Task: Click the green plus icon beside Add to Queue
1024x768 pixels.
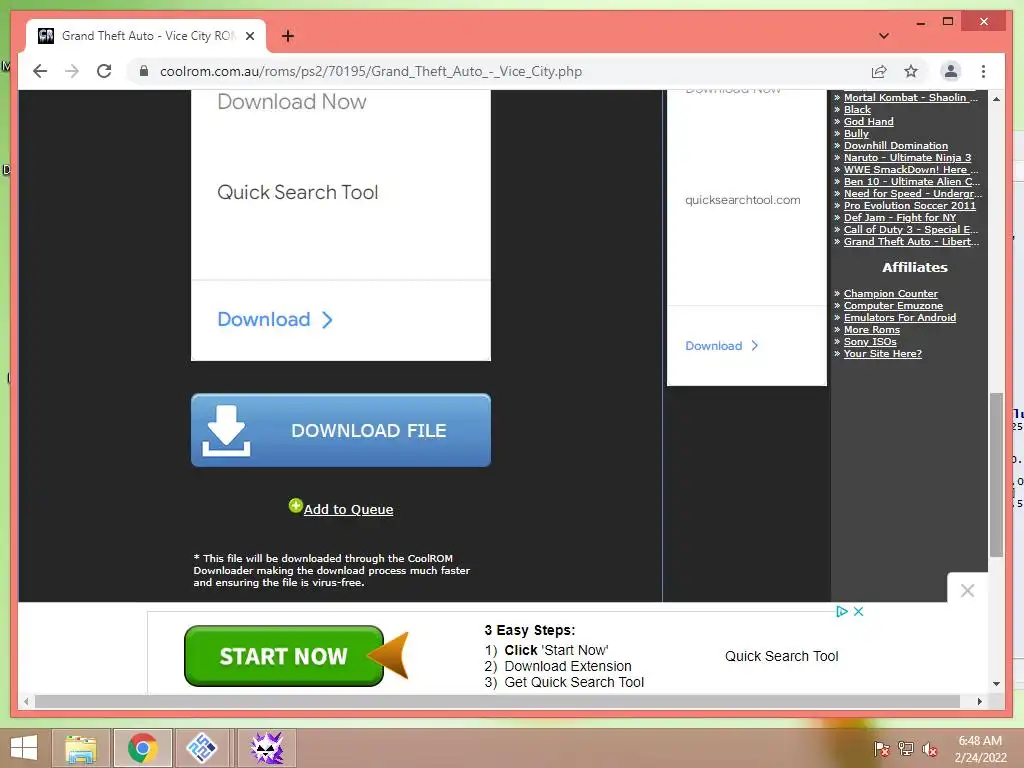Action: [296, 505]
